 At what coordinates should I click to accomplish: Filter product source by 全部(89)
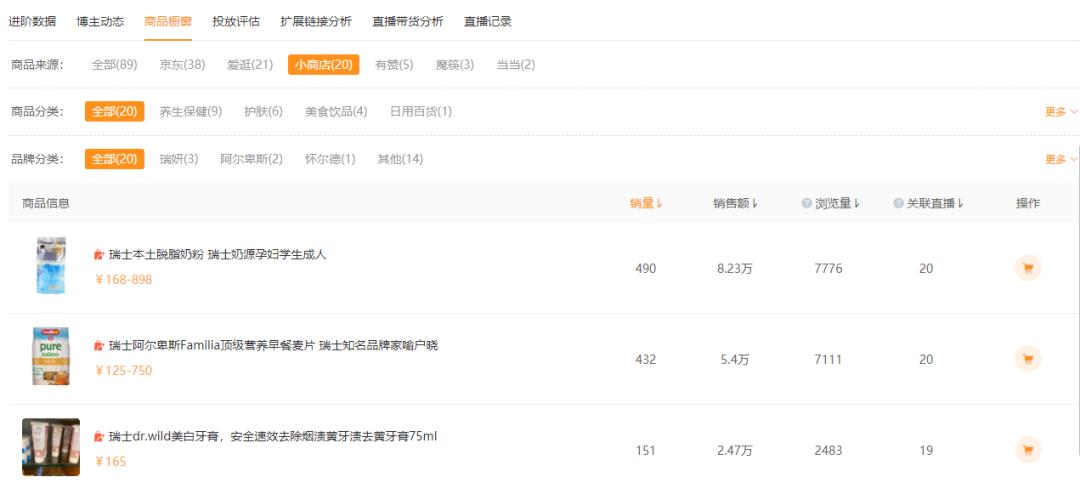point(114,65)
